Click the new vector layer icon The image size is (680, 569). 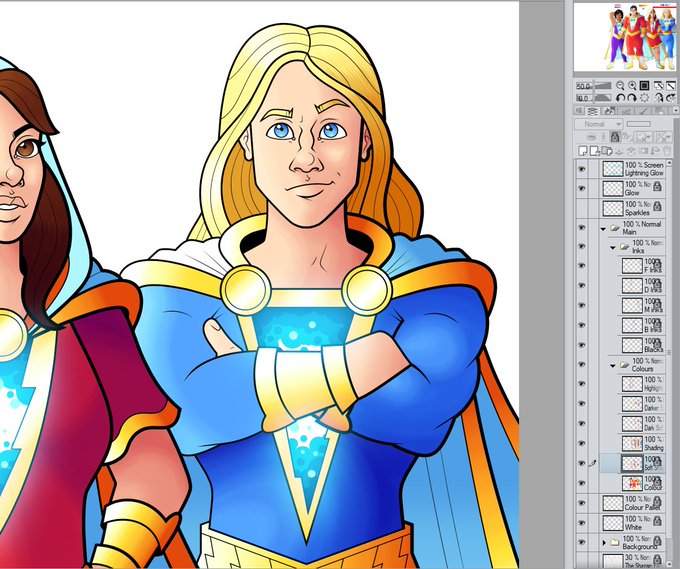click(595, 151)
